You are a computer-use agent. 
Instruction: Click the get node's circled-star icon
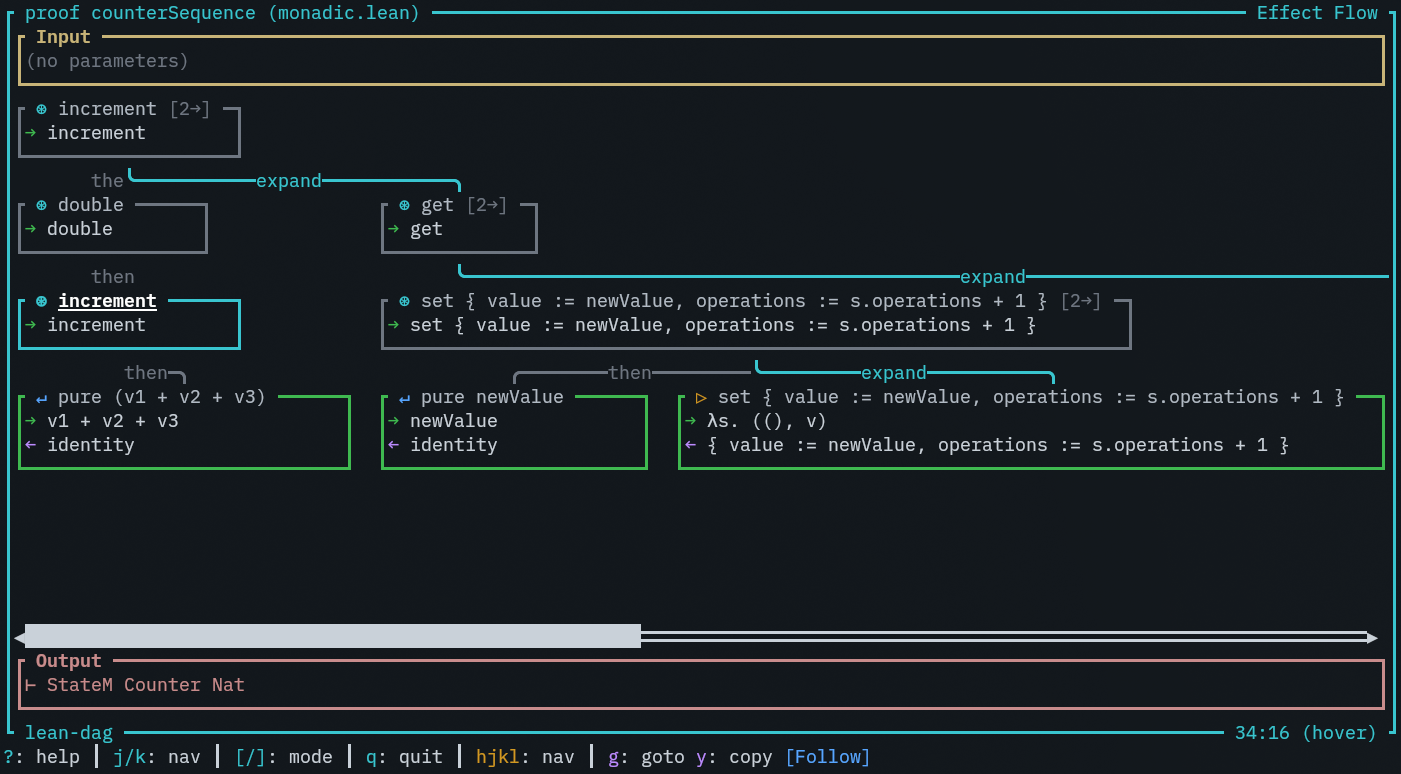(x=404, y=205)
